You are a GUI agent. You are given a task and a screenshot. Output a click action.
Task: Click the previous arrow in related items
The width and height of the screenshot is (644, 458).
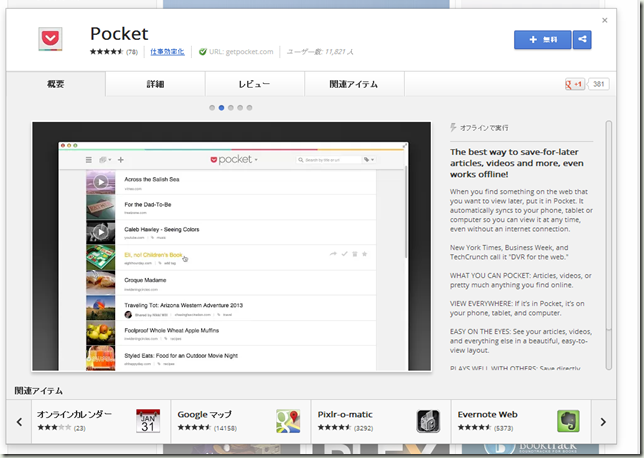click(19, 422)
